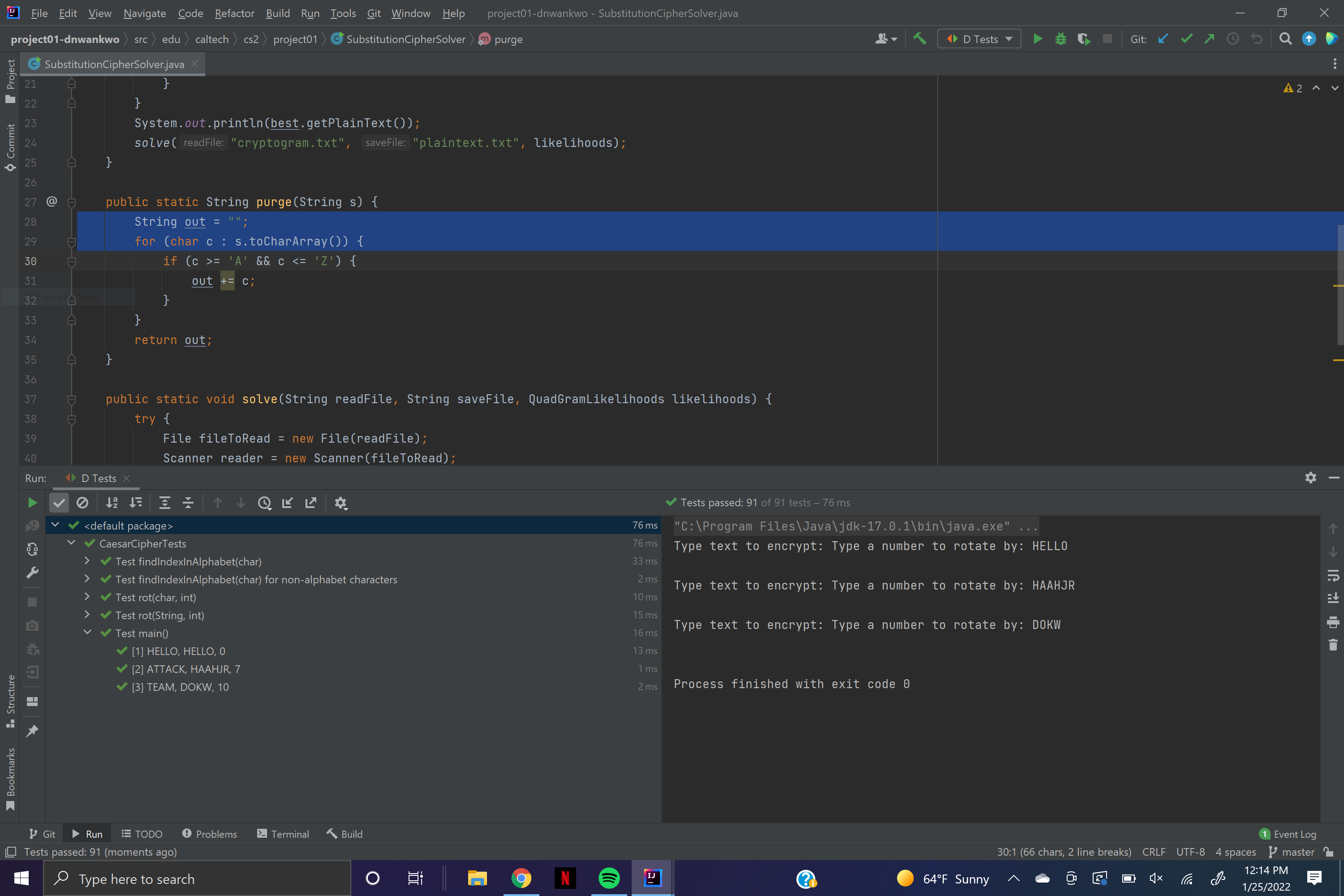Switch to the Terminal tool window tab
1344x896 pixels.
click(x=283, y=834)
